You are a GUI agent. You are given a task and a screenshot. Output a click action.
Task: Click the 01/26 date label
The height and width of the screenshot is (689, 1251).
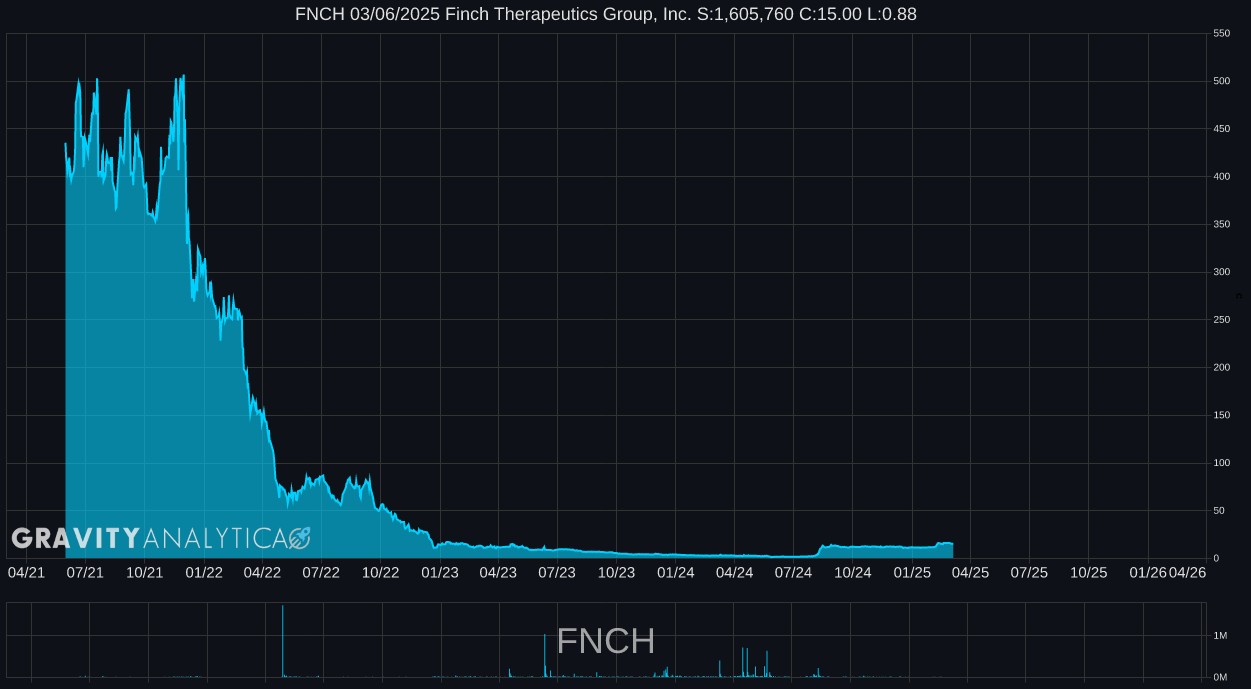click(1147, 572)
